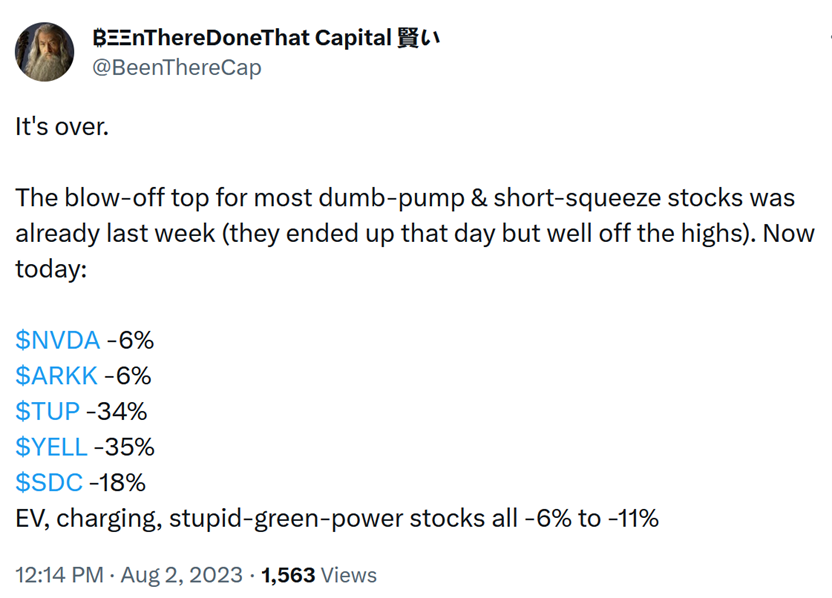Click the EV, charging stocks line

click(x=337, y=518)
